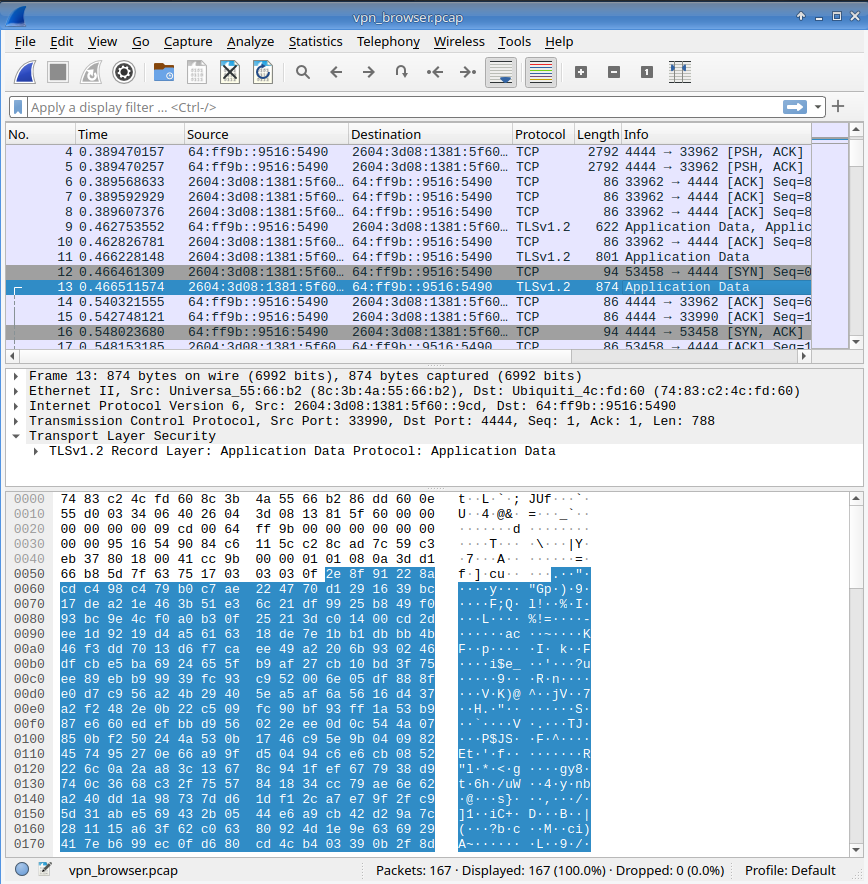The image size is (868, 884).
Task: Sort packets by the No. column
Action: click(x=41, y=134)
